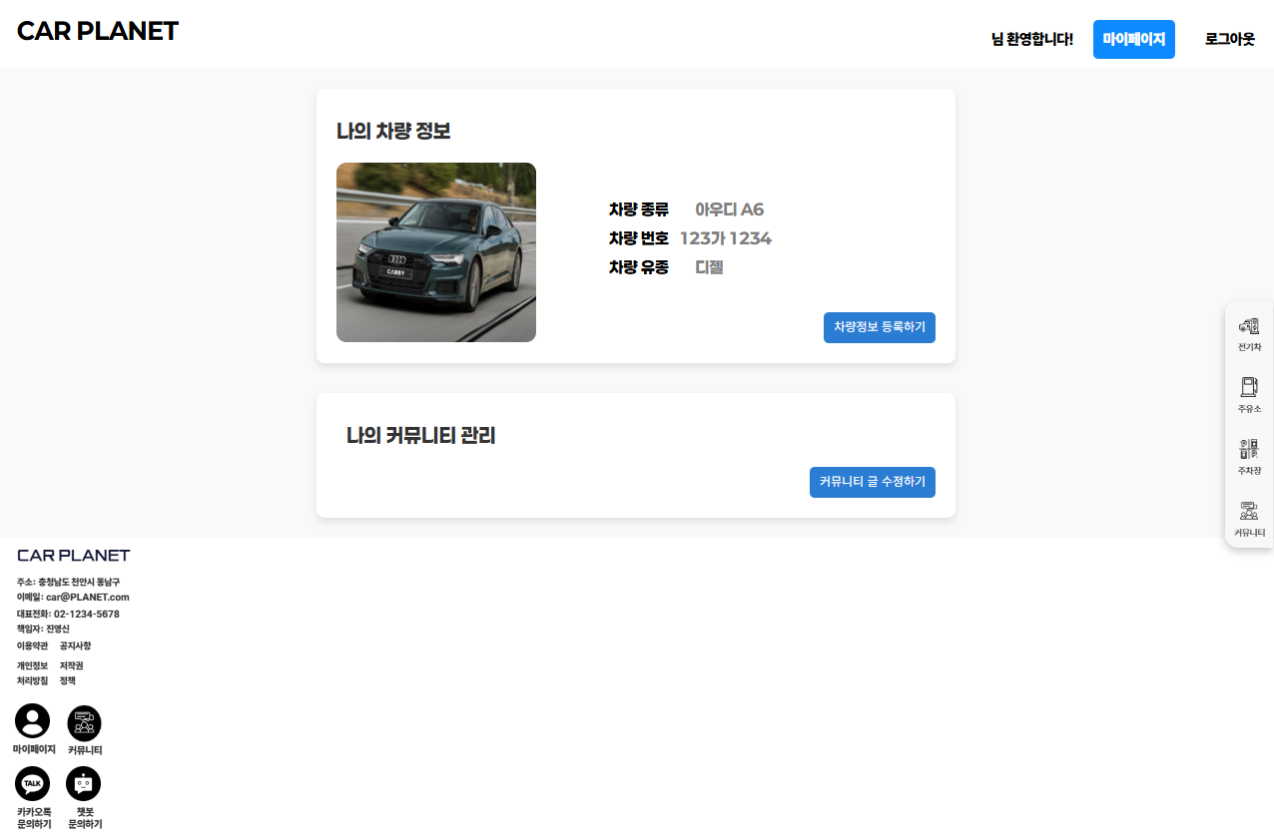Click the 차량 유종 label
This screenshot has height=836, width=1274.
[638, 267]
